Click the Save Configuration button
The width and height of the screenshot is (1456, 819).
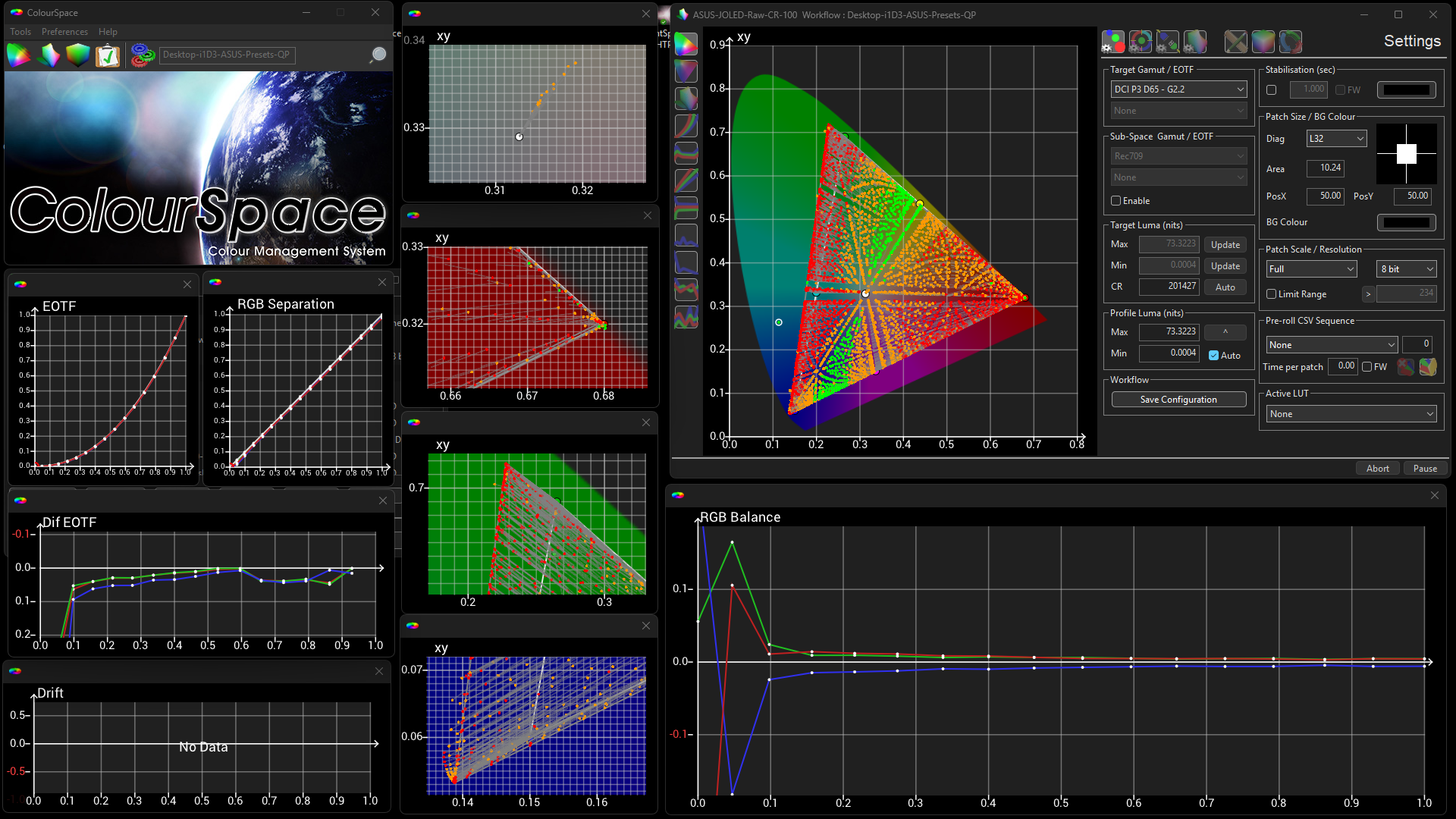pos(1178,400)
